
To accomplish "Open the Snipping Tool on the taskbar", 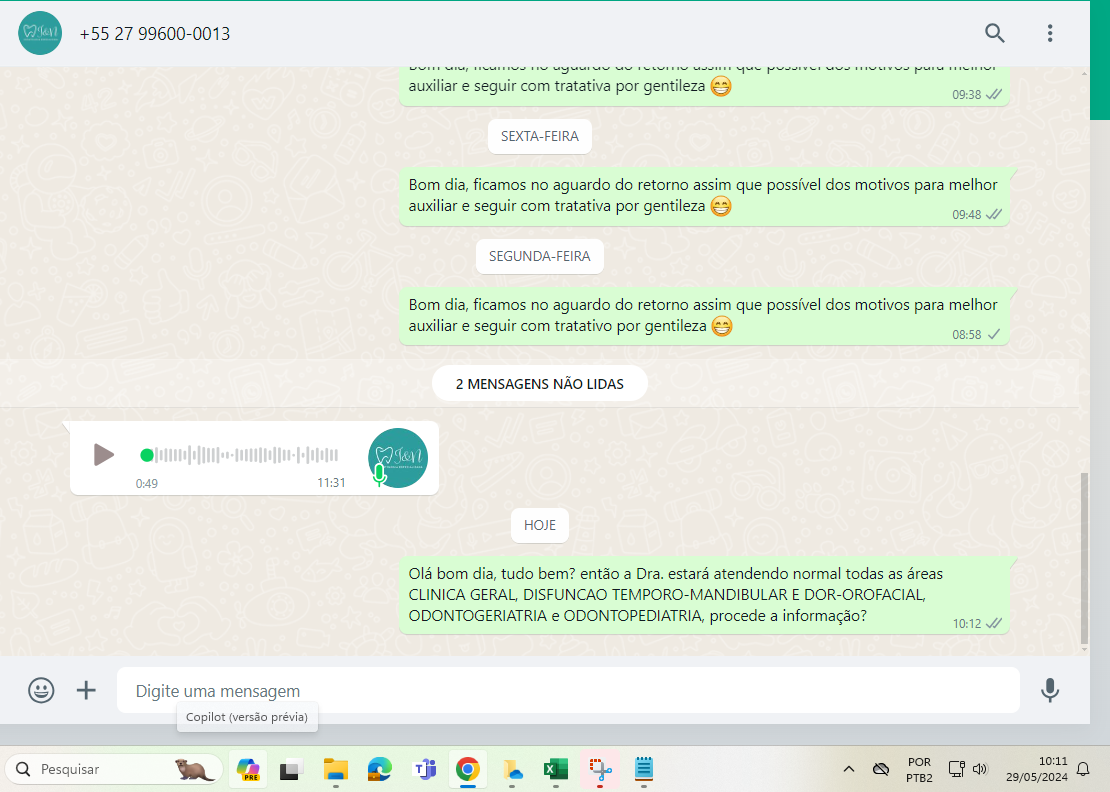I will [x=600, y=769].
